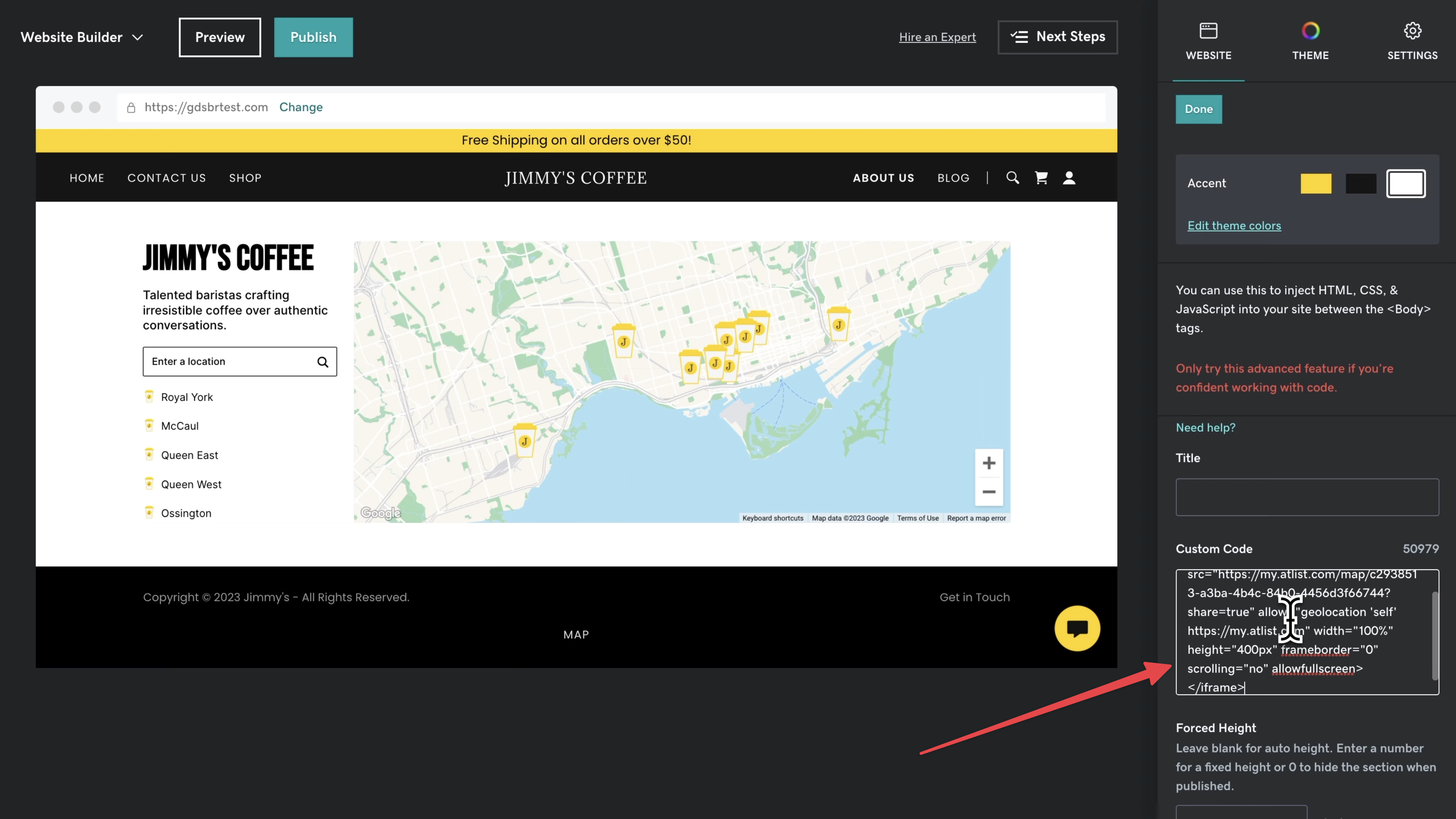
Task: Open CONTACT US navigation item
Action: point(167,178)
